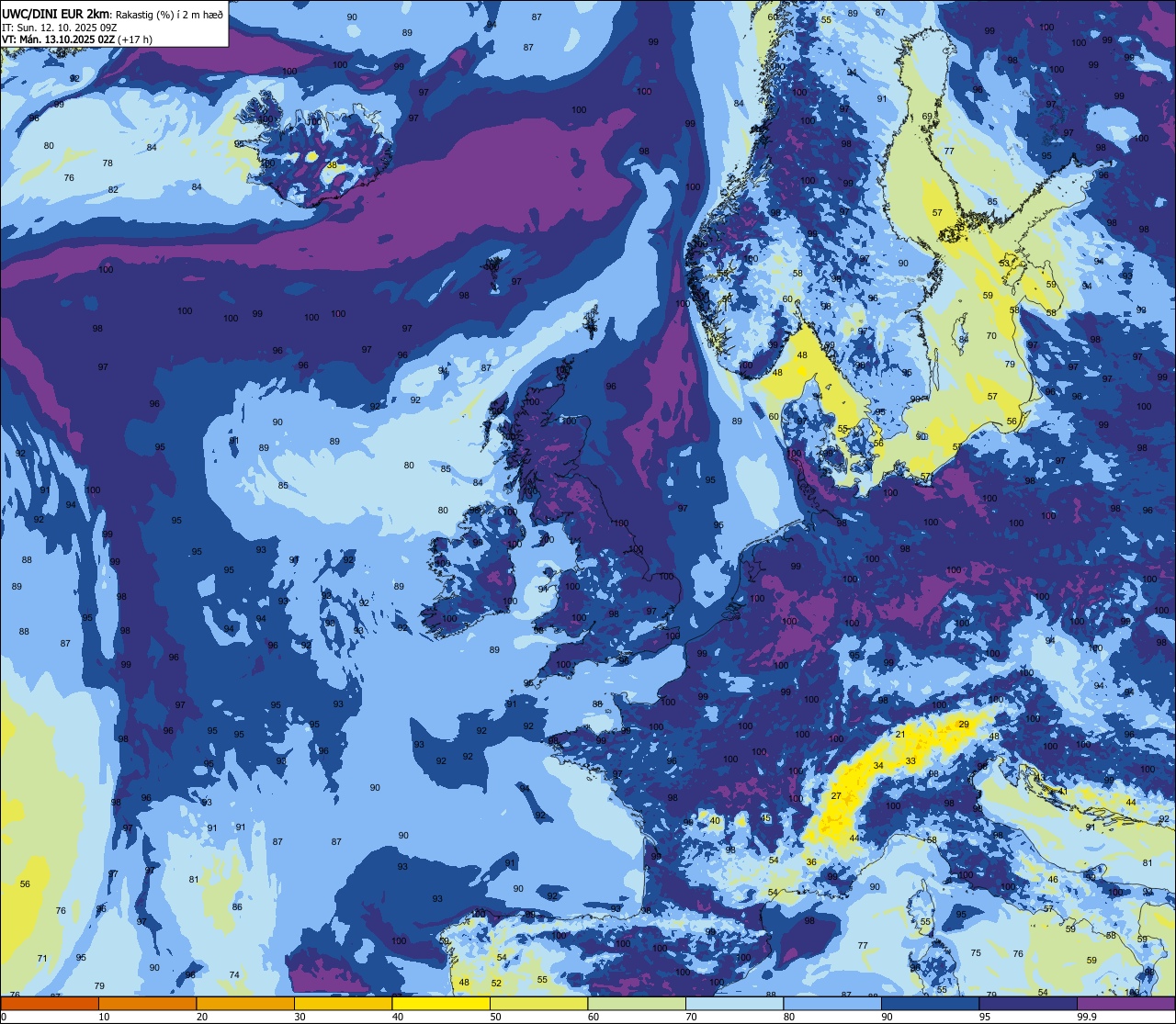Click the 0–10 dark orange legend swatch

coord(50,1003)
